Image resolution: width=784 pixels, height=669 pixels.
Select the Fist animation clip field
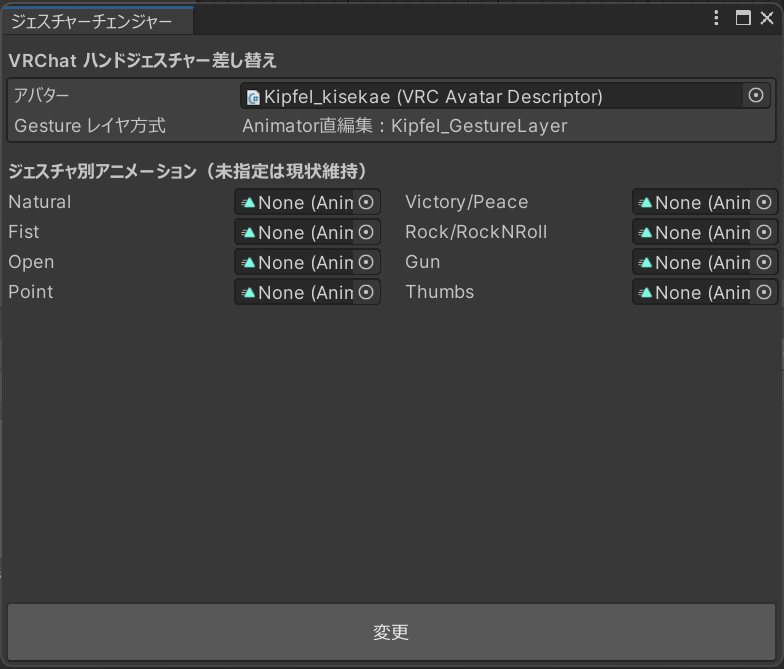pos(308,232)
